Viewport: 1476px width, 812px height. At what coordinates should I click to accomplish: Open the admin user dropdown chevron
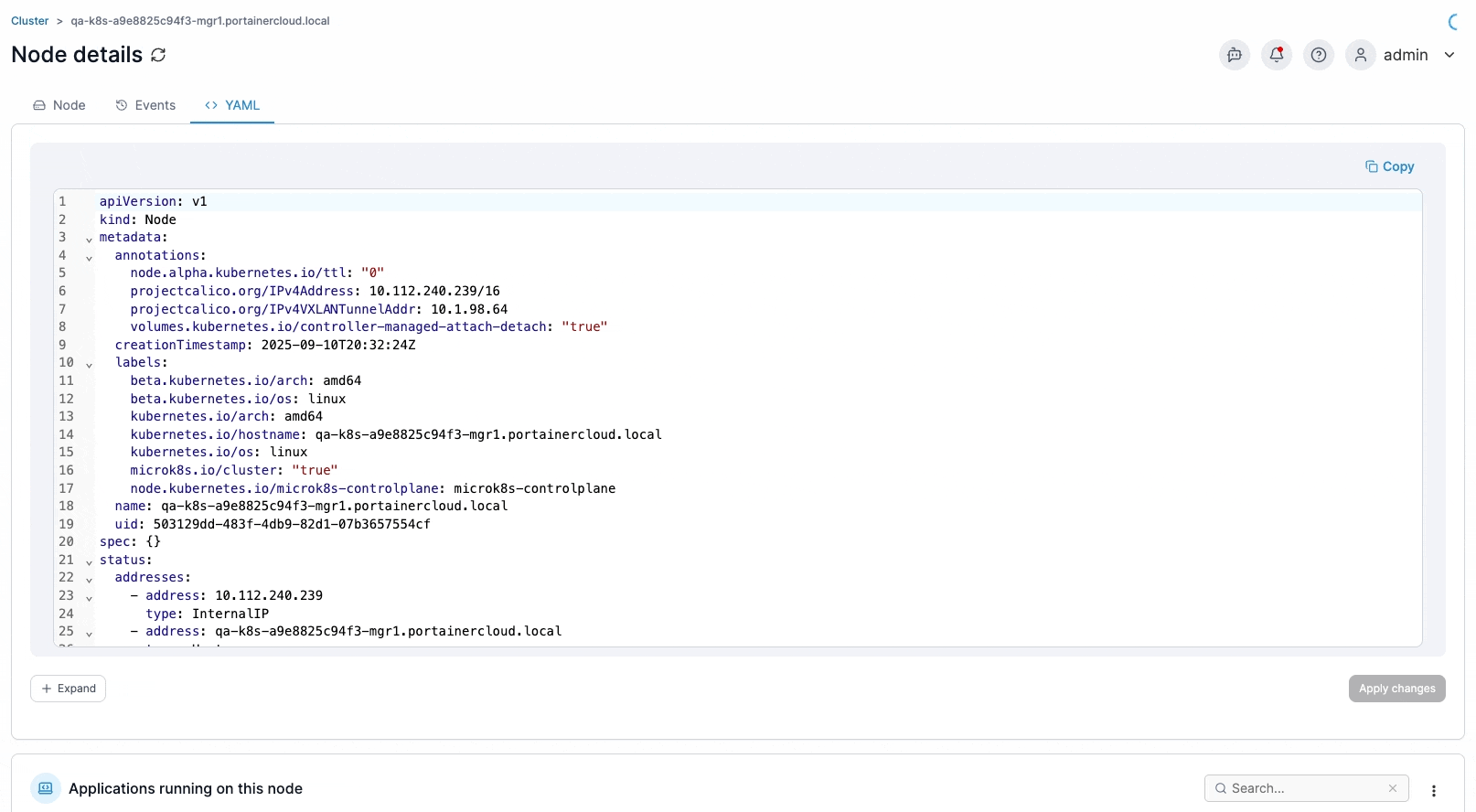point(1449,55)
